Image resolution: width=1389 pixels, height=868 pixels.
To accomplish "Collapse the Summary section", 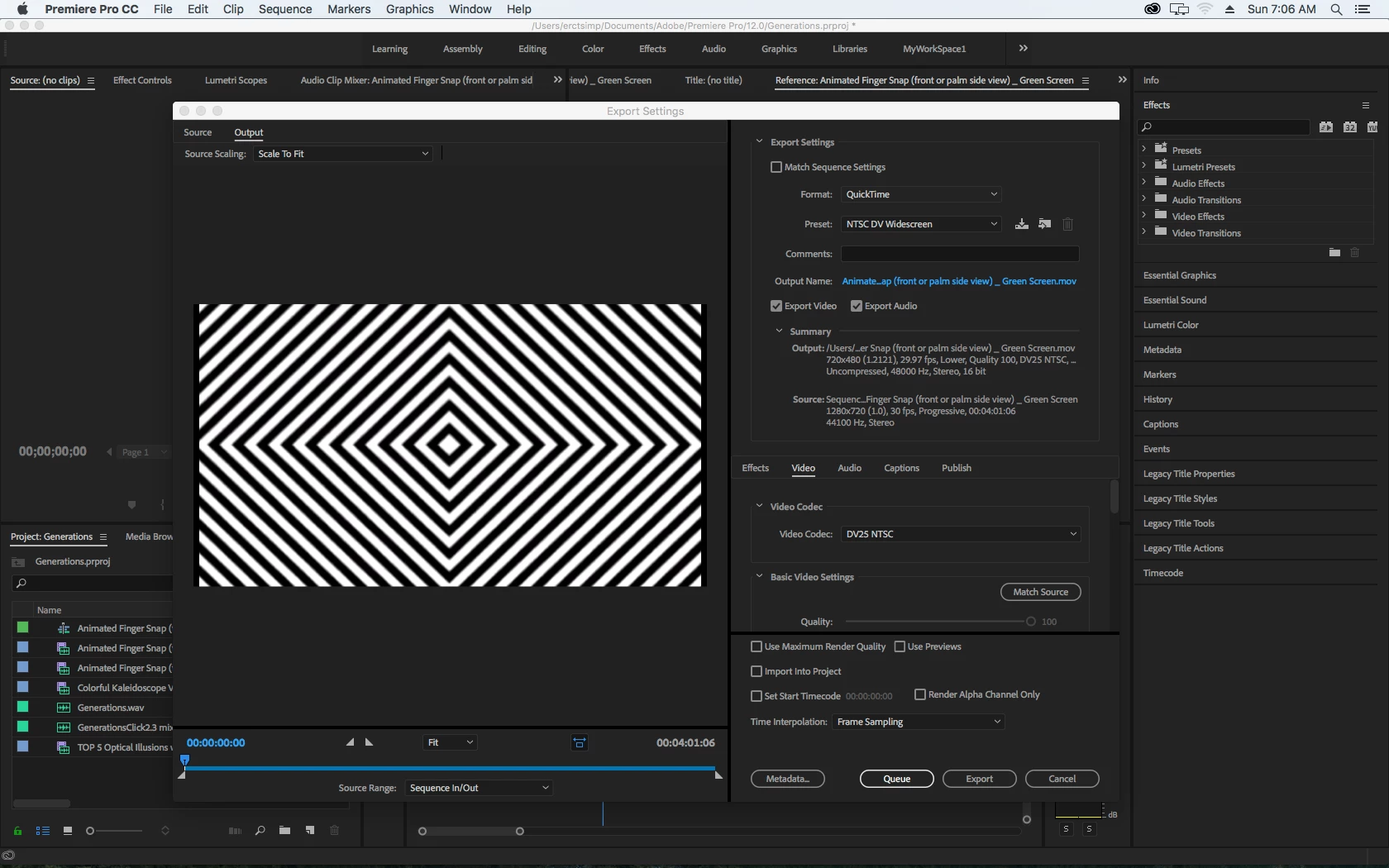I will [x=779, y=331].
